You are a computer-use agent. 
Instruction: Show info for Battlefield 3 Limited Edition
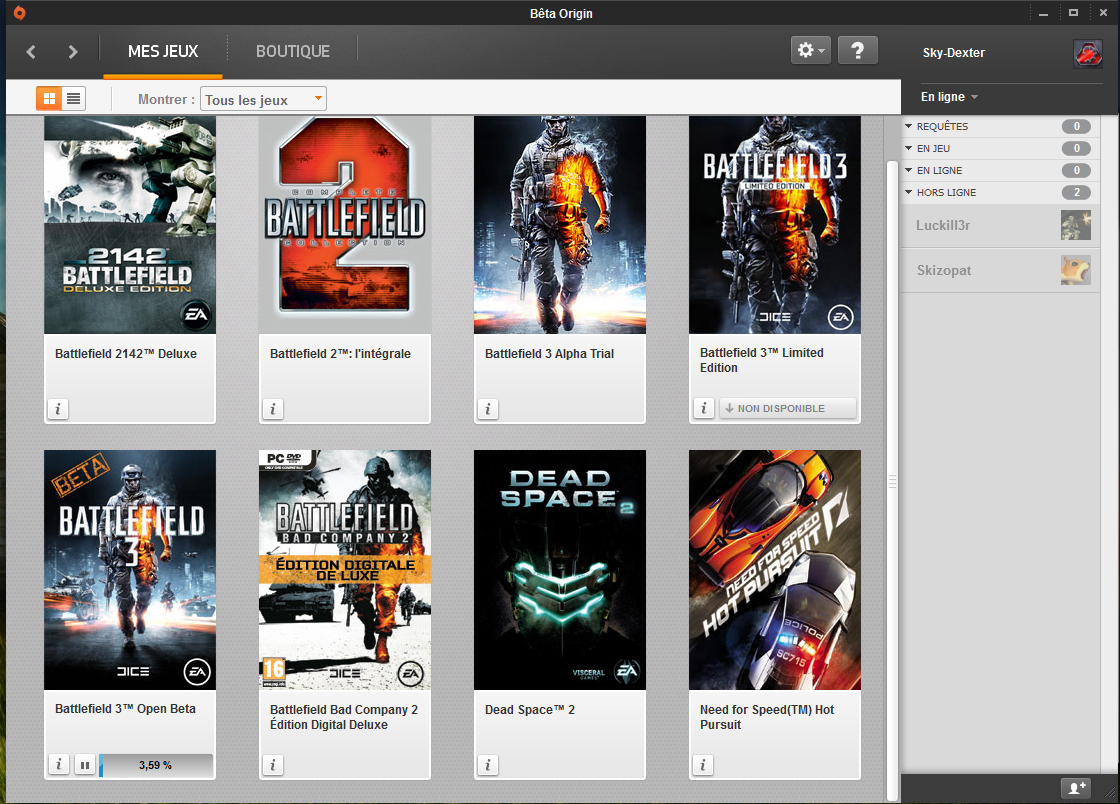click(x=704, y=408)
